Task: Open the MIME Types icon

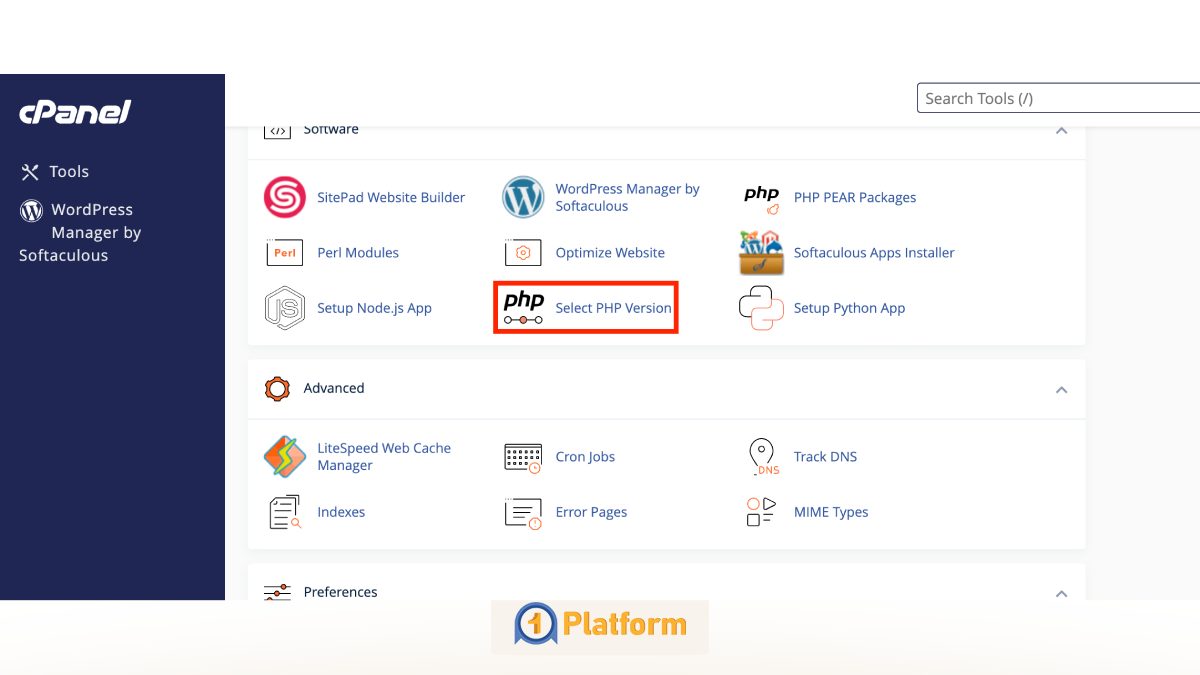Action: (762, 511)
